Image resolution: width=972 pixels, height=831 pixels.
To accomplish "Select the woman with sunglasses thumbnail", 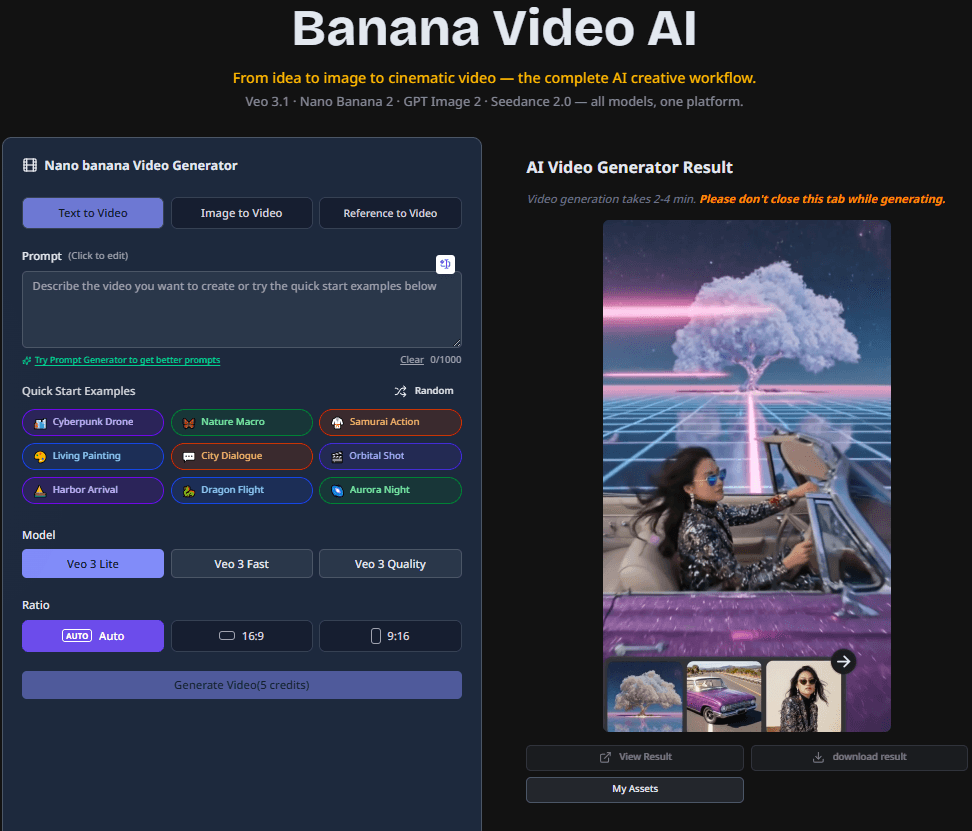I will click(x=803, y=697).
